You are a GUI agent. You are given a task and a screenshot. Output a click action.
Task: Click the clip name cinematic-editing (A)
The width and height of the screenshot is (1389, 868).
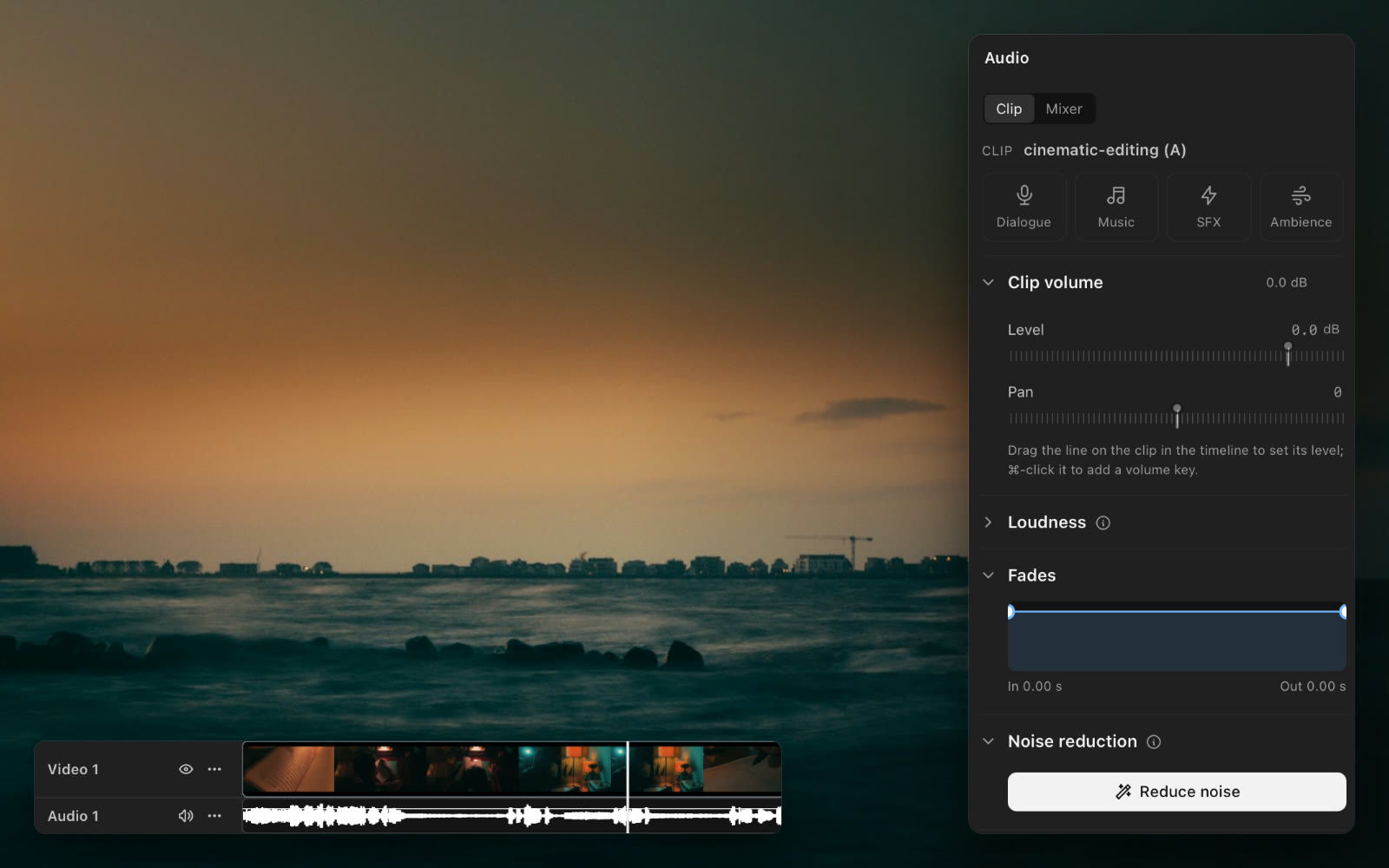(1104, 150)
